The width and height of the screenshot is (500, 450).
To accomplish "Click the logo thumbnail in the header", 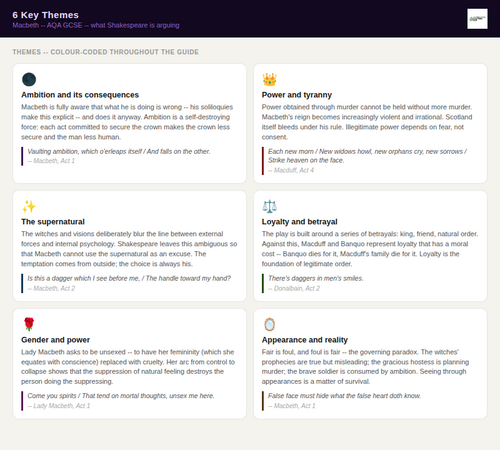I will click(477, 19).
